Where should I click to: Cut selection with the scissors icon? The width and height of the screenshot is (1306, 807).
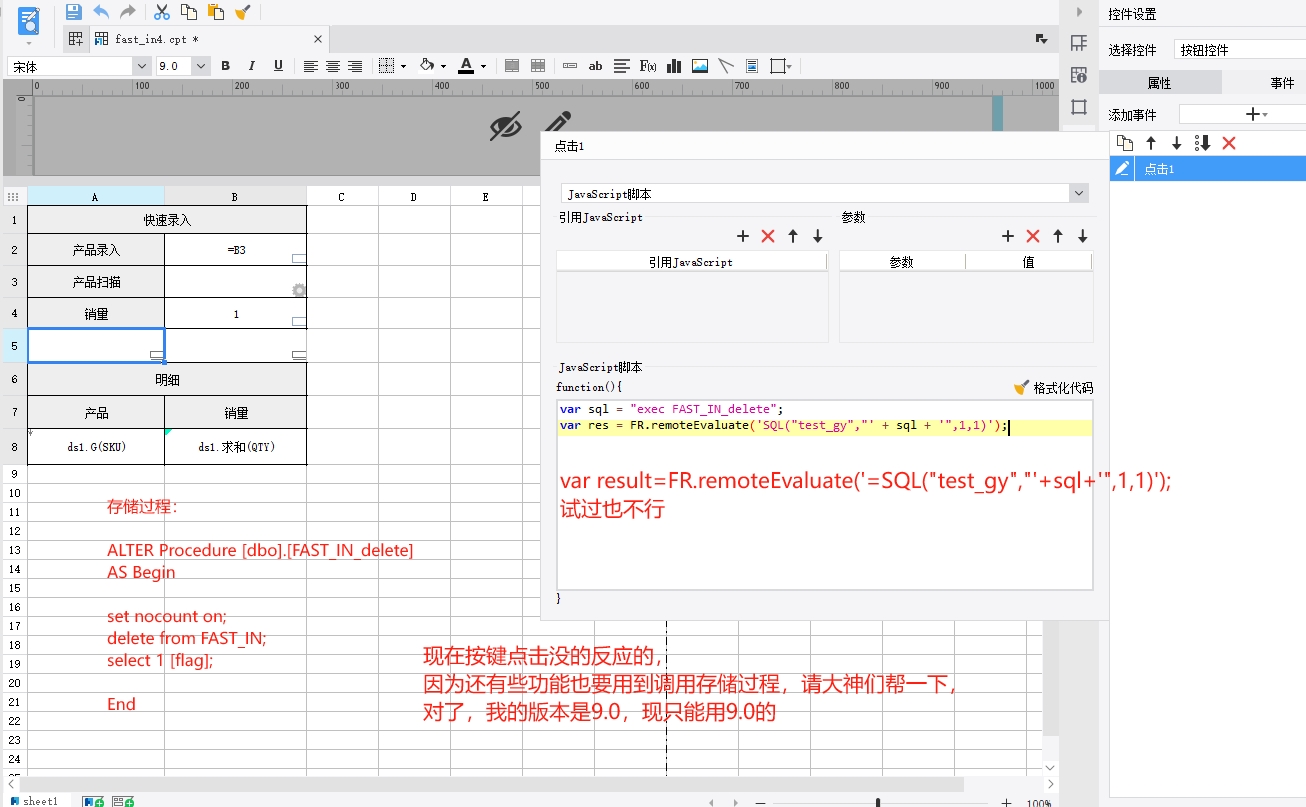(162, 12)
